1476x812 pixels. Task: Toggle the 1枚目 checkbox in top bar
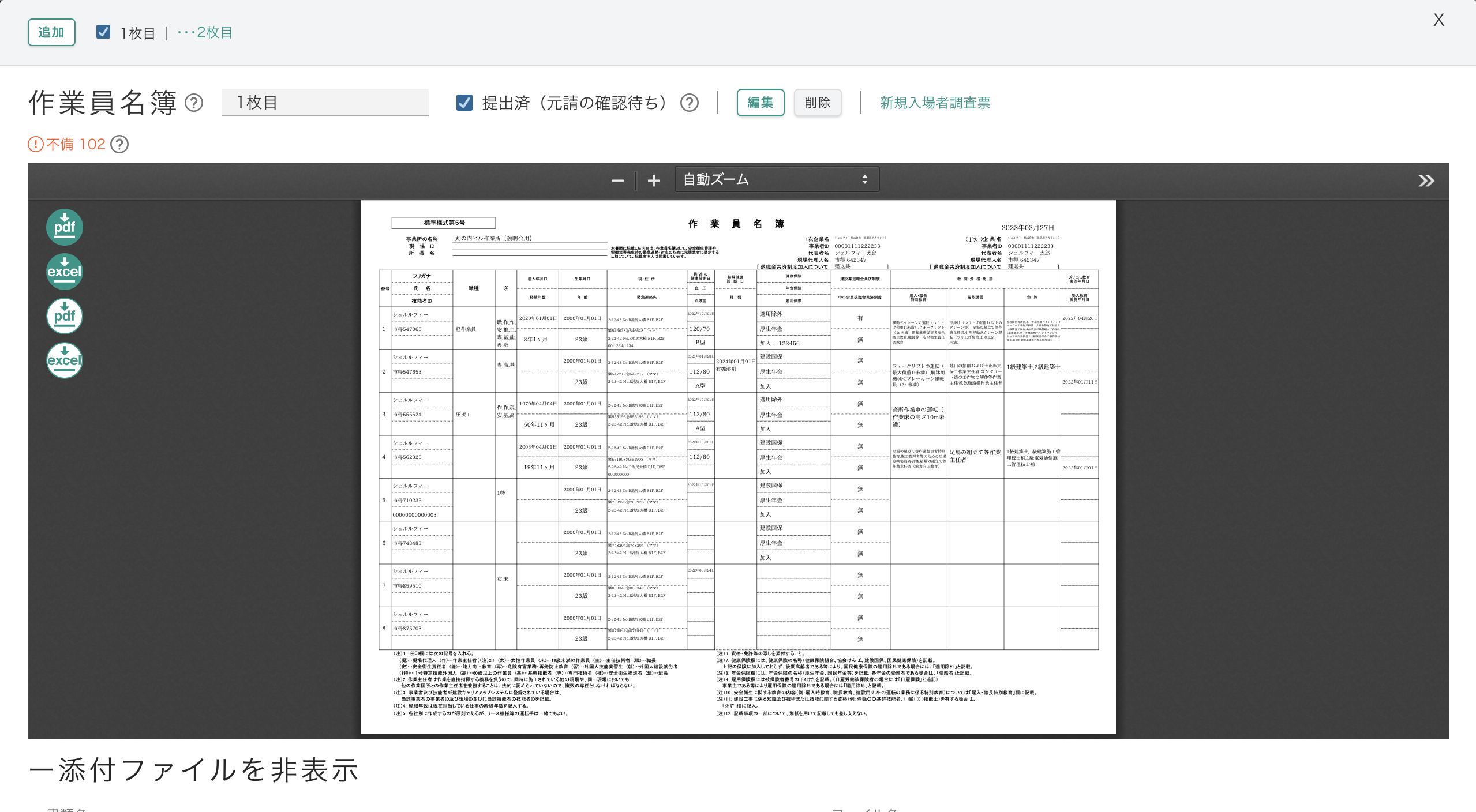point(103,32)
